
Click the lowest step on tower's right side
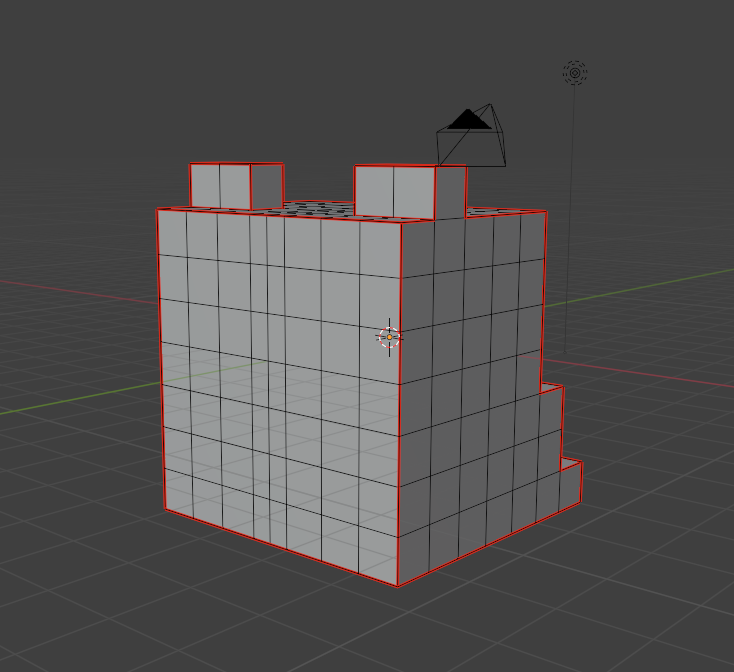(x=571, y=480)
